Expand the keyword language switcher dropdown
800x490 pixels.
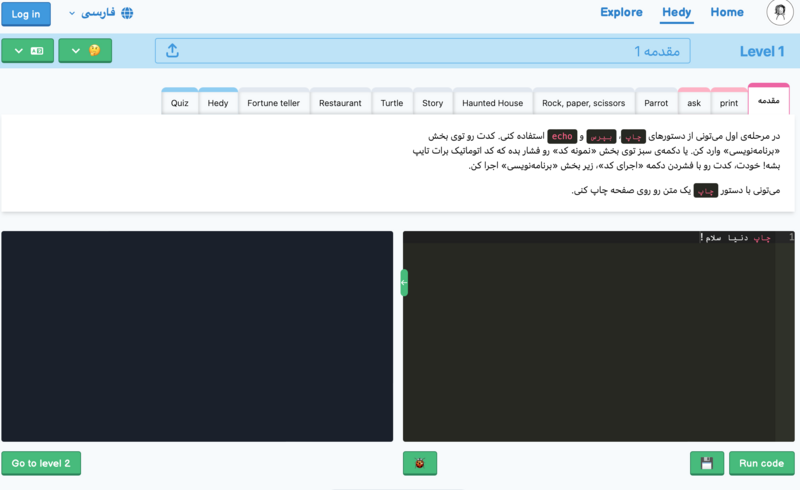click(27, 51)
